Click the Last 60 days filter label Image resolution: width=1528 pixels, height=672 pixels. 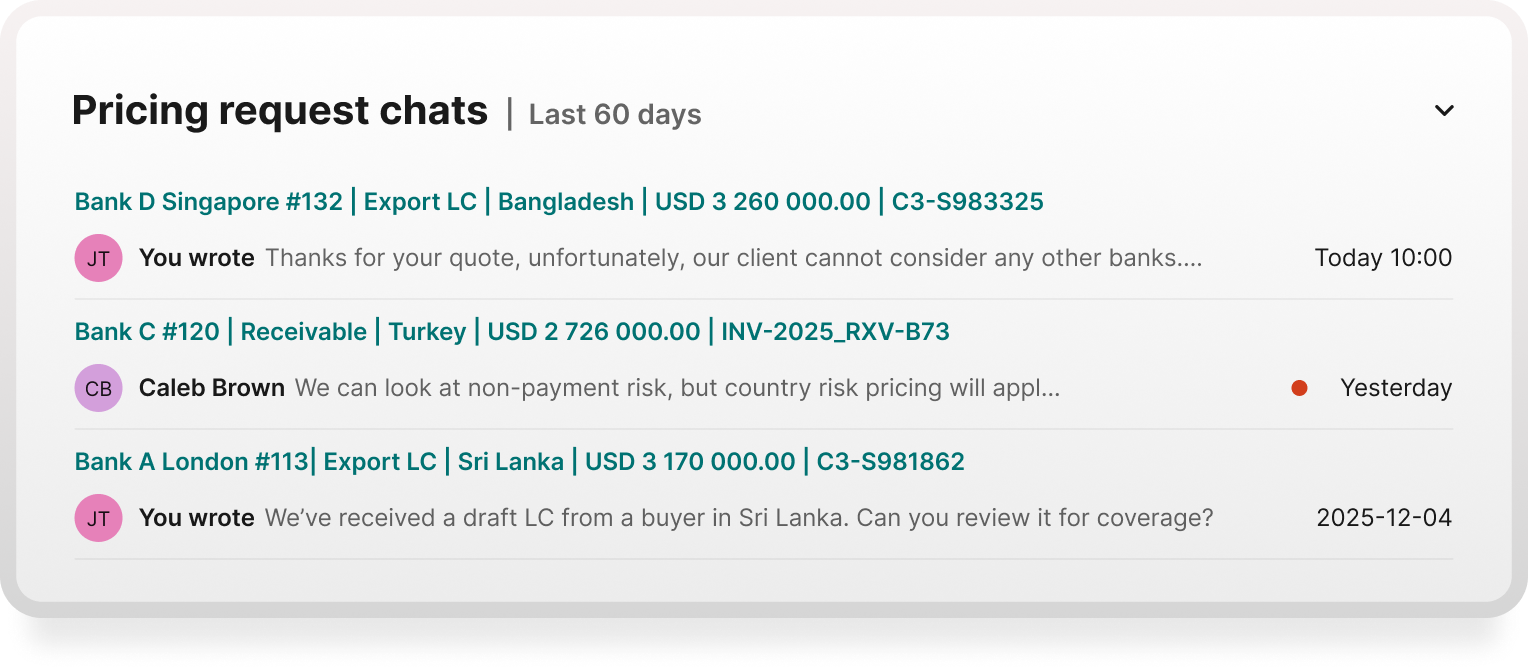pyautogui.click(x=614, y=115)
